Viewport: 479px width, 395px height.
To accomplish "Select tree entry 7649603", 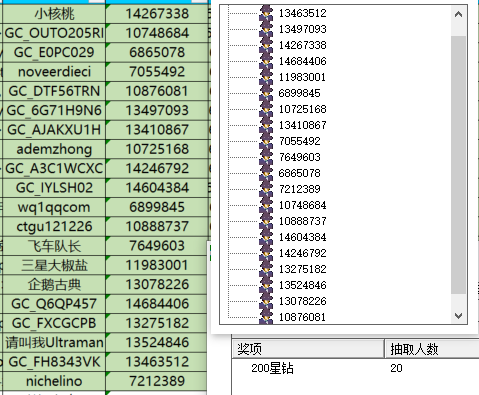I will [299, 157].
